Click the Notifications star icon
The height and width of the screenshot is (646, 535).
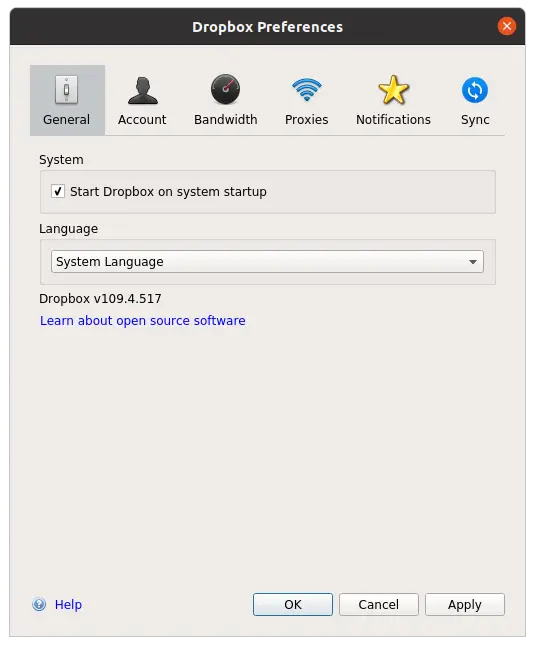393,90
